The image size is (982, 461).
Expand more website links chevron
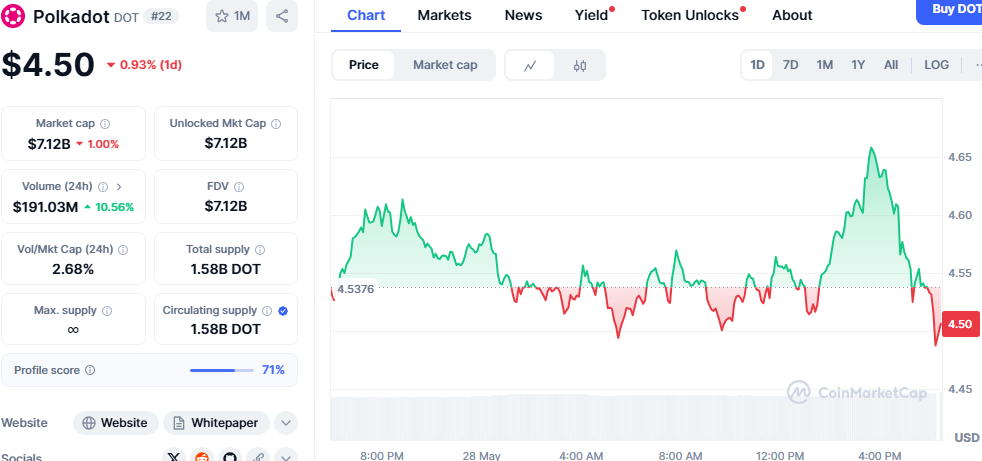286,423
